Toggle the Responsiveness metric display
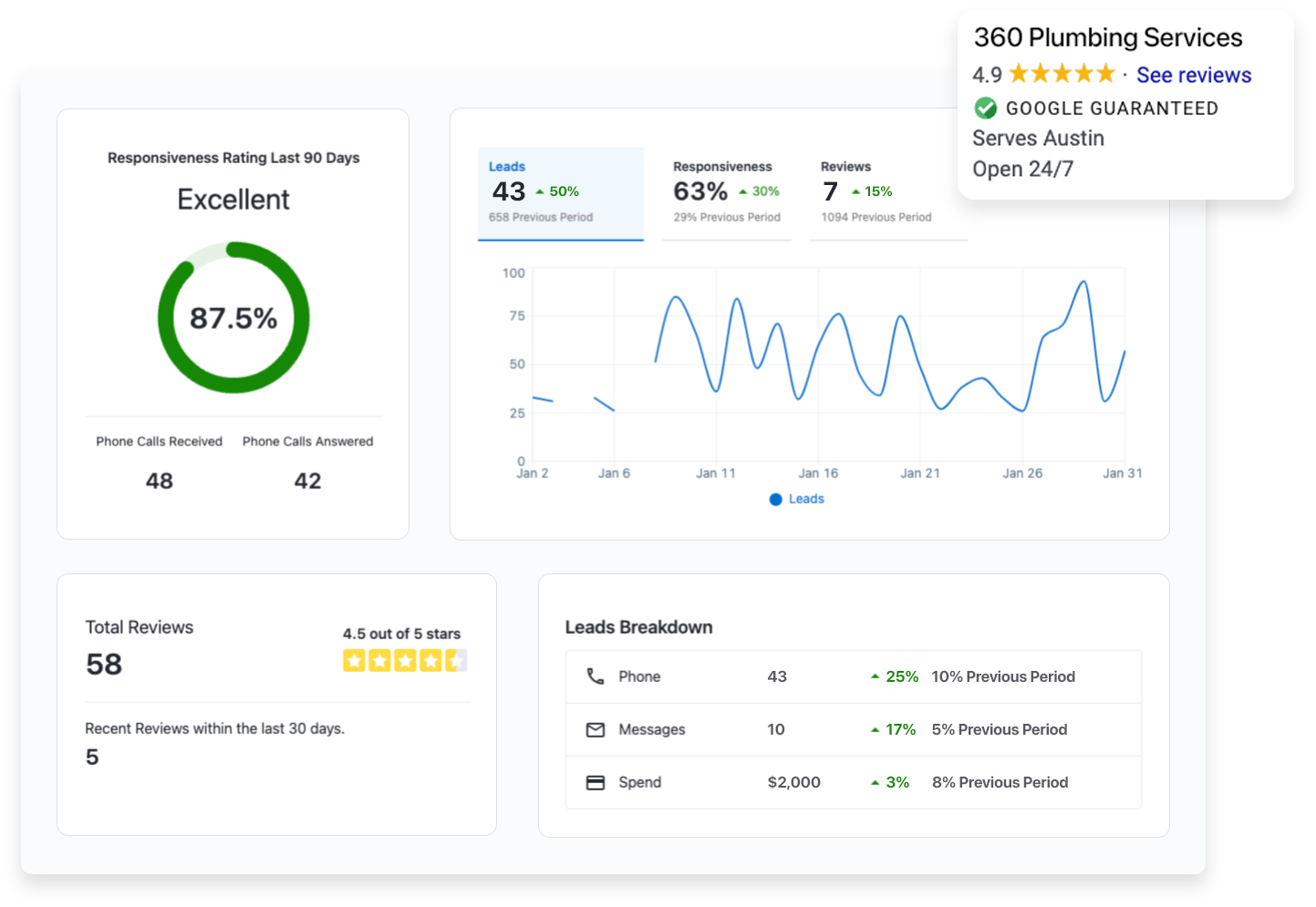Viewport: 1316px width, 907px height. pyautogui.click(x=726, y=191)
